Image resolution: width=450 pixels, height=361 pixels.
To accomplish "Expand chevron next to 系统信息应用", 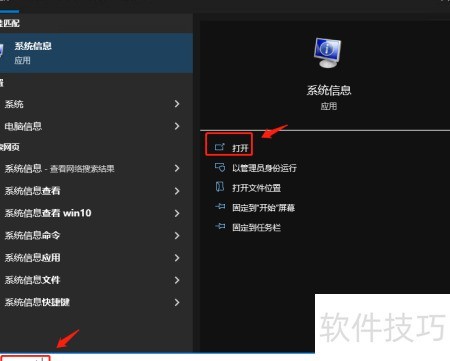I will (x=177, y=258).
